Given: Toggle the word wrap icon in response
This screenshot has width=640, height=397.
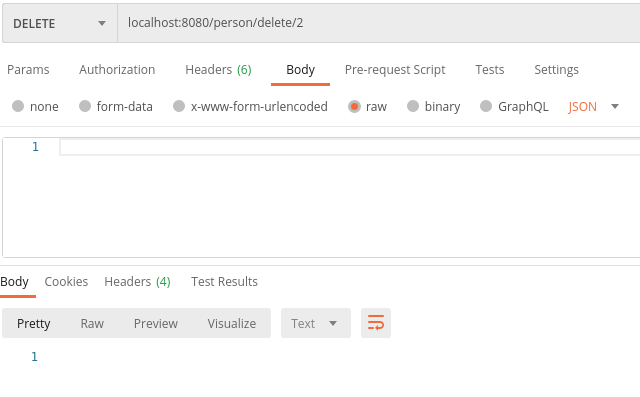Looking at the screenshot, I should [376, 323].
